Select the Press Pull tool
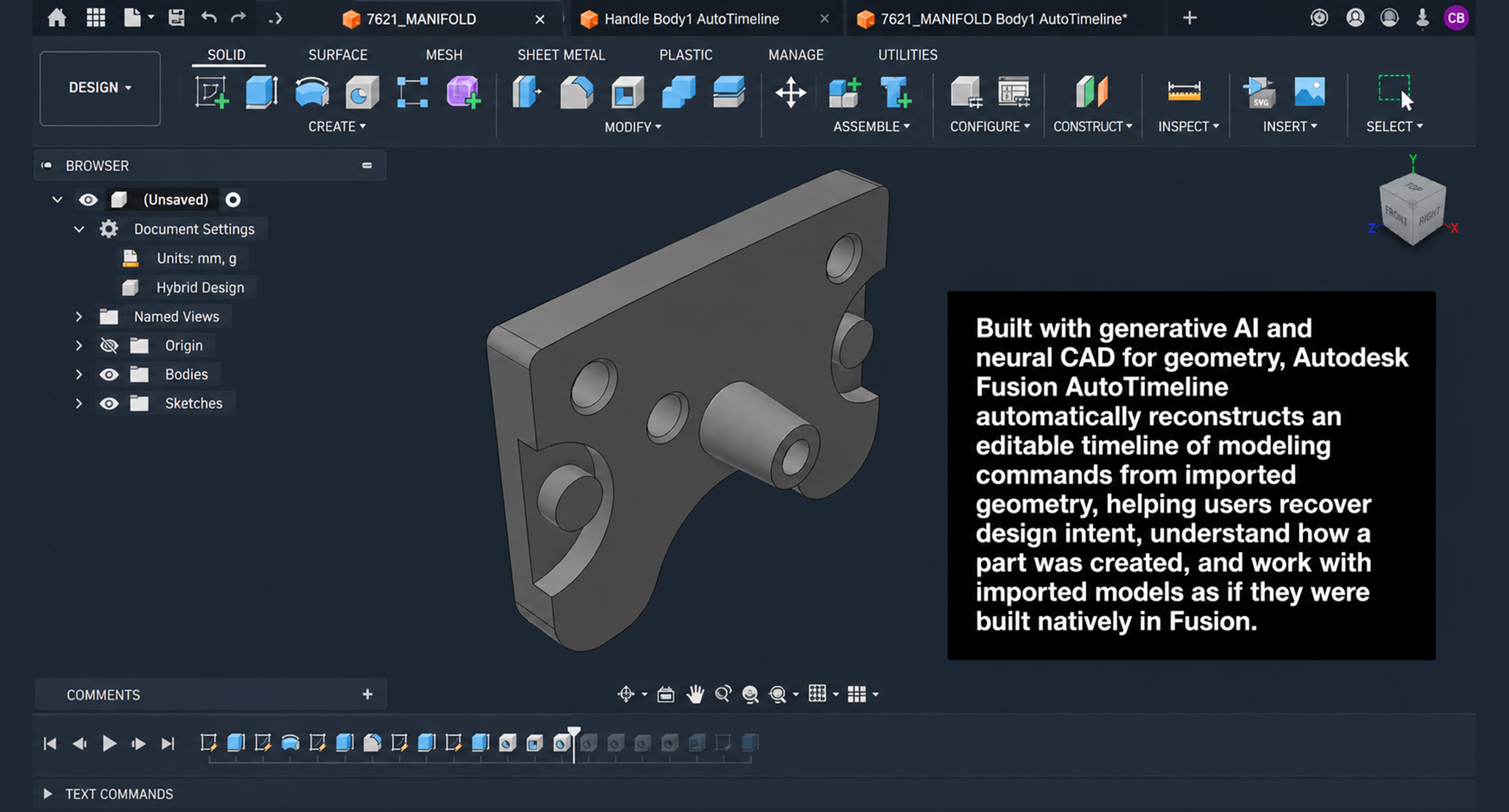This screenshot has width=1509, height=812. [x=526, y=92]
